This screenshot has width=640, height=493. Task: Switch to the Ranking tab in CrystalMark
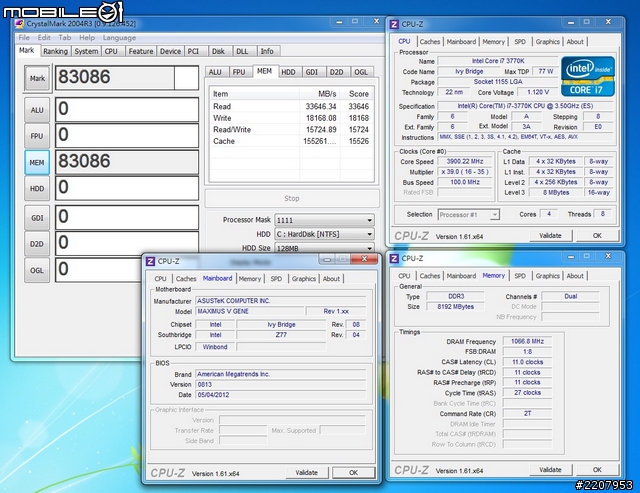pyautogui.click(x=56, y=51)
